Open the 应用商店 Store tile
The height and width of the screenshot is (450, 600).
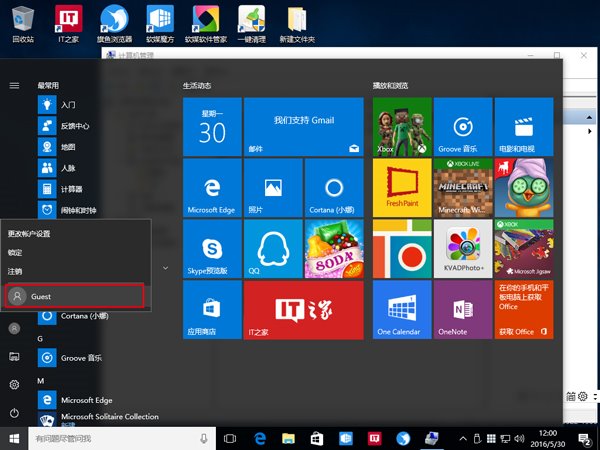(211, 308)
